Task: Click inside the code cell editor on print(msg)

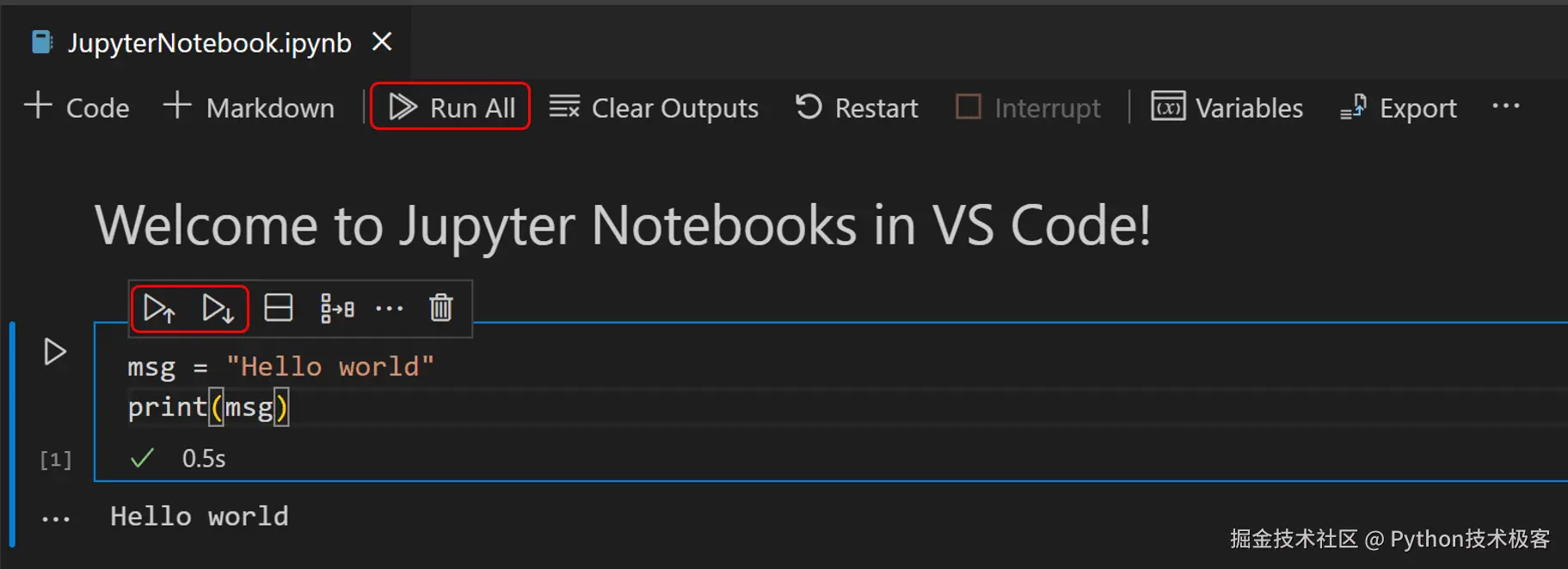Action: click(208, 406)
